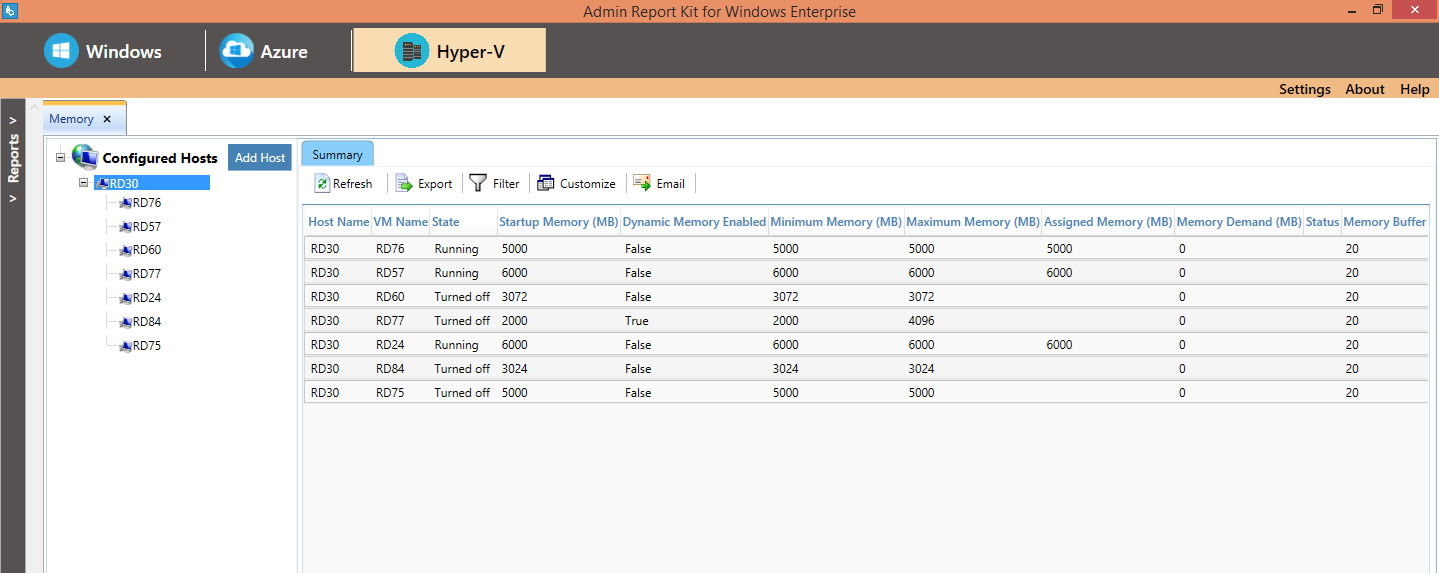Click the Hyper-V server icon
The width and height of the screenshot is (1439, 573).
point(412,51)
